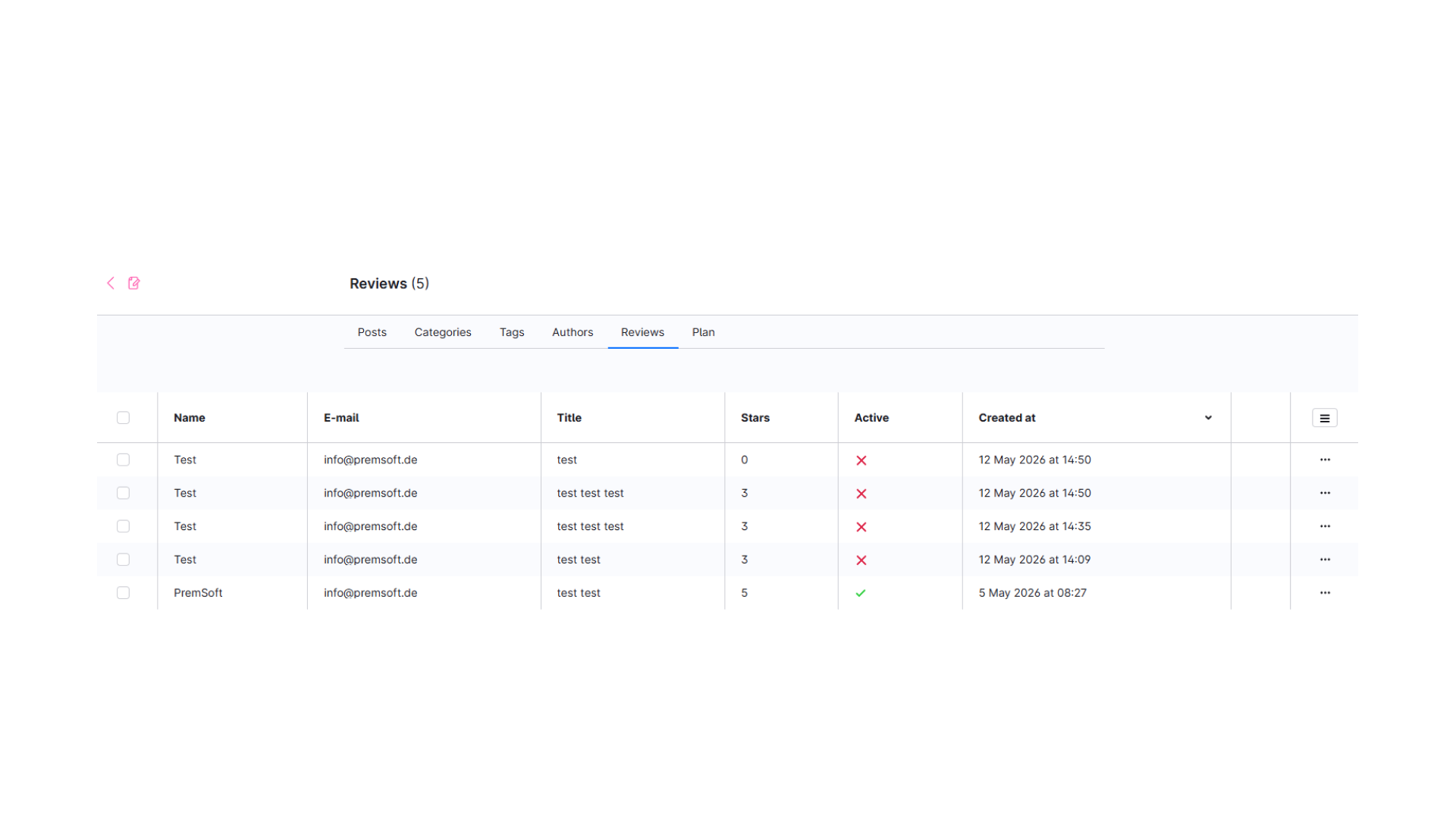Toggle the select-all checkbox in header
Screen dimensions: 1456x819
click(123, 418)
